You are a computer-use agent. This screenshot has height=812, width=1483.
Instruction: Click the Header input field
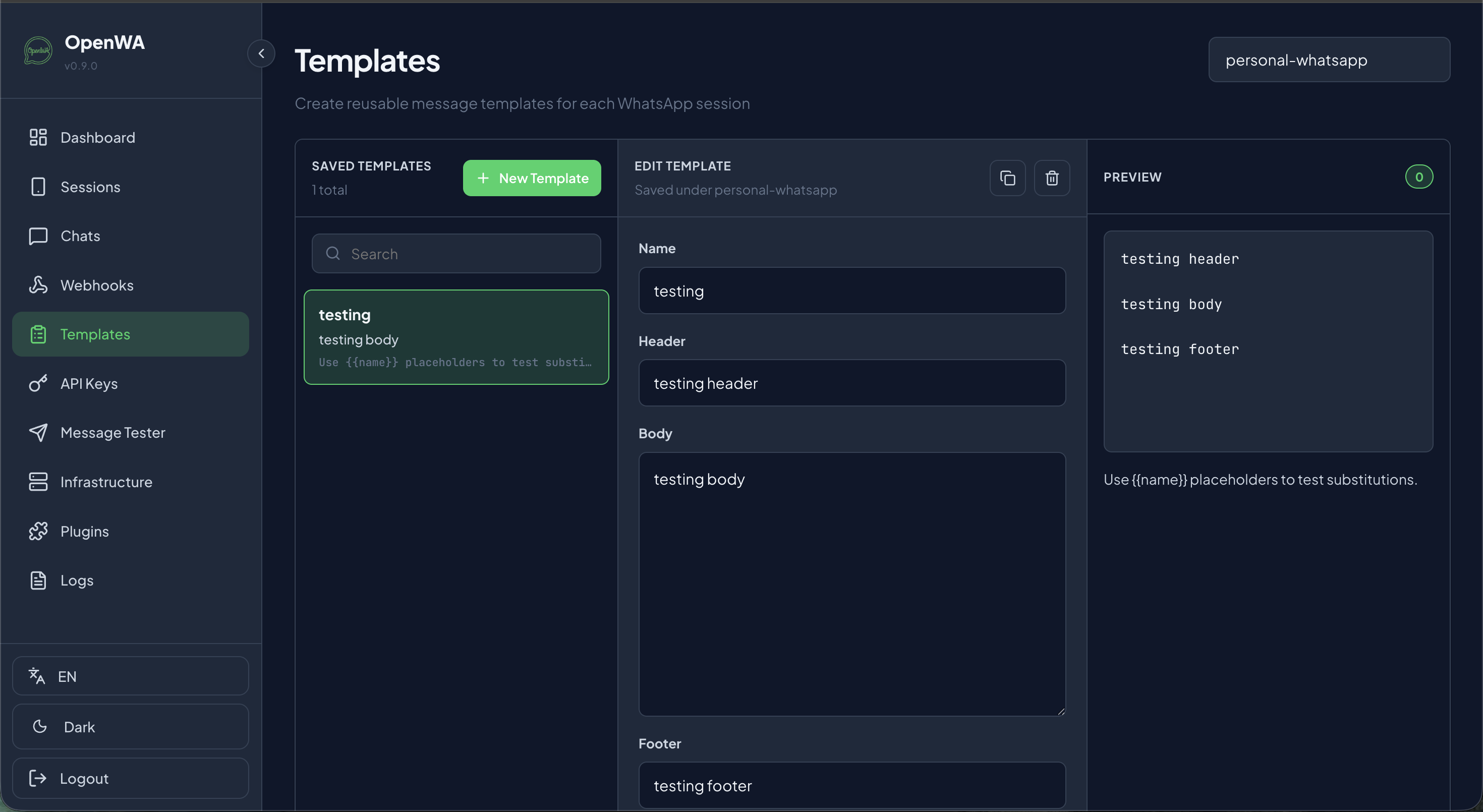851,383
